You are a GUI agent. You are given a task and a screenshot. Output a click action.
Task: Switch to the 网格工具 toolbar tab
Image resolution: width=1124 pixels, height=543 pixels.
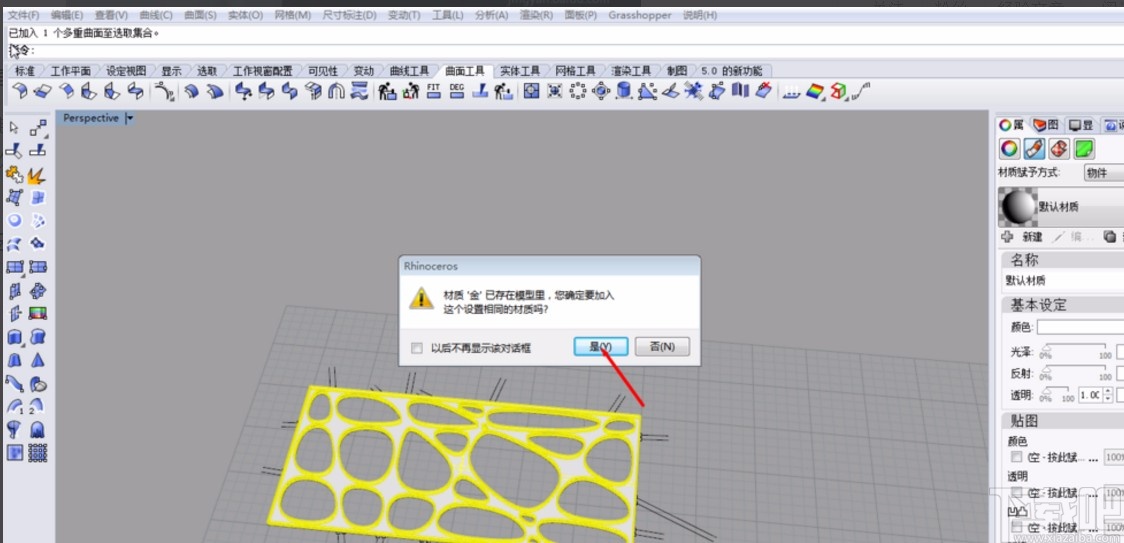coord(575,71)
